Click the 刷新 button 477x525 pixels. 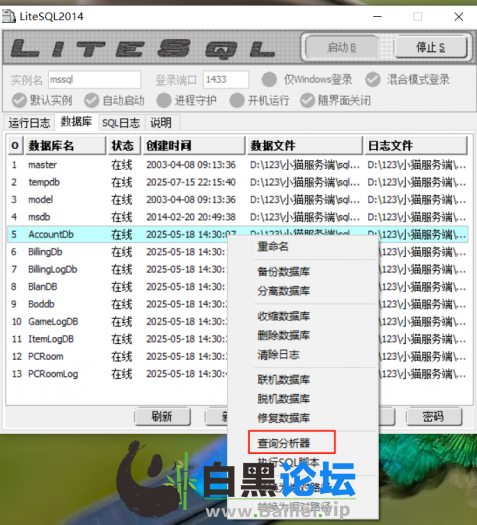(x=162, y=417)
